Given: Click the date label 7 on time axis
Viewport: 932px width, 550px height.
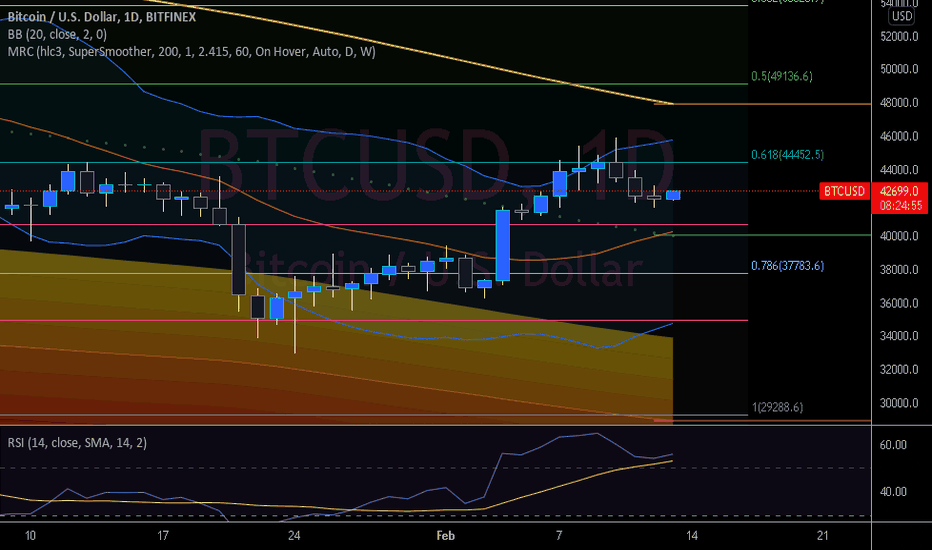Looking at the screenshot, I should point(559,536).
